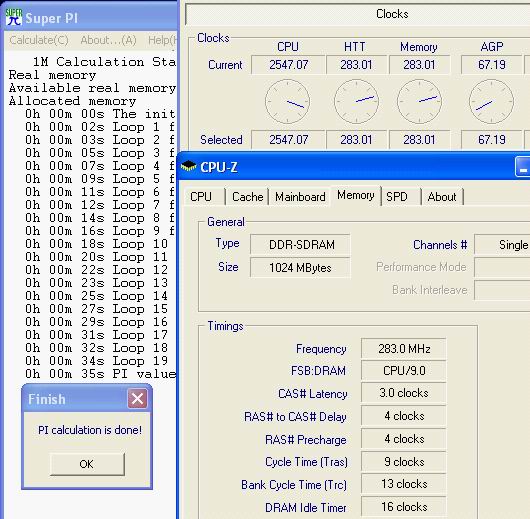Click the Current AGP clock value 67.19

pos(491,65)
